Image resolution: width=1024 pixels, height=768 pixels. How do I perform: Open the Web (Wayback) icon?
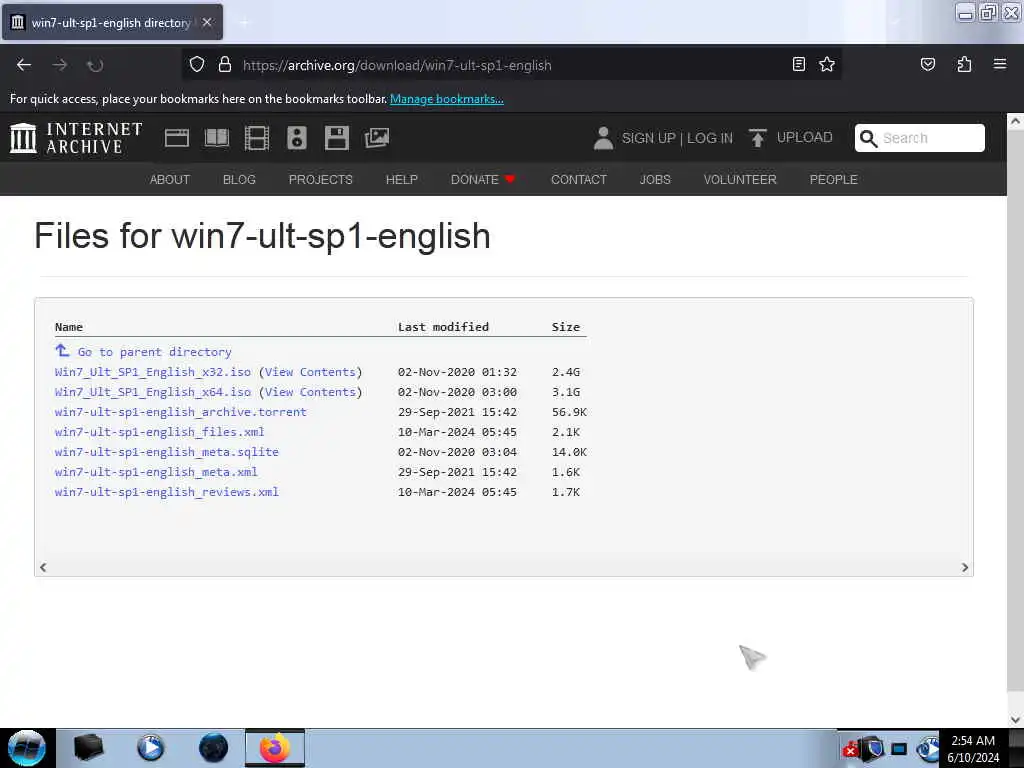pos(176,138)
